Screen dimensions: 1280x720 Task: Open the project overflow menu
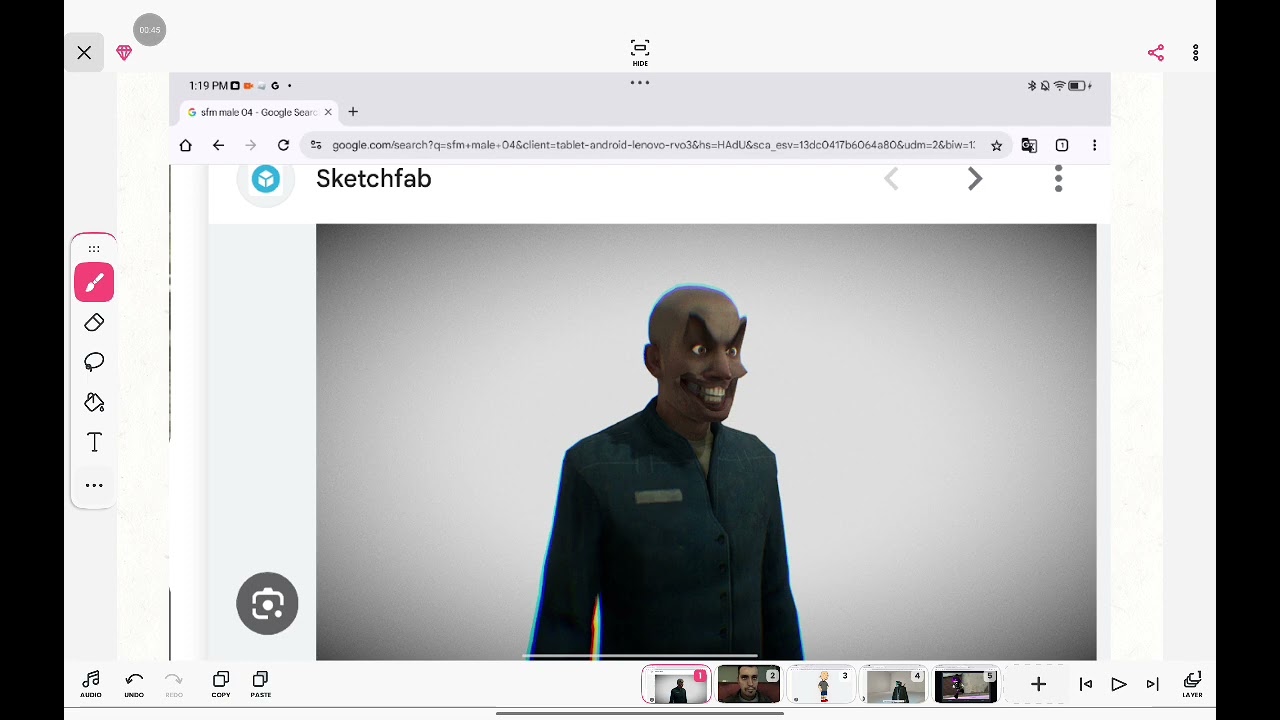point(1196,52)
